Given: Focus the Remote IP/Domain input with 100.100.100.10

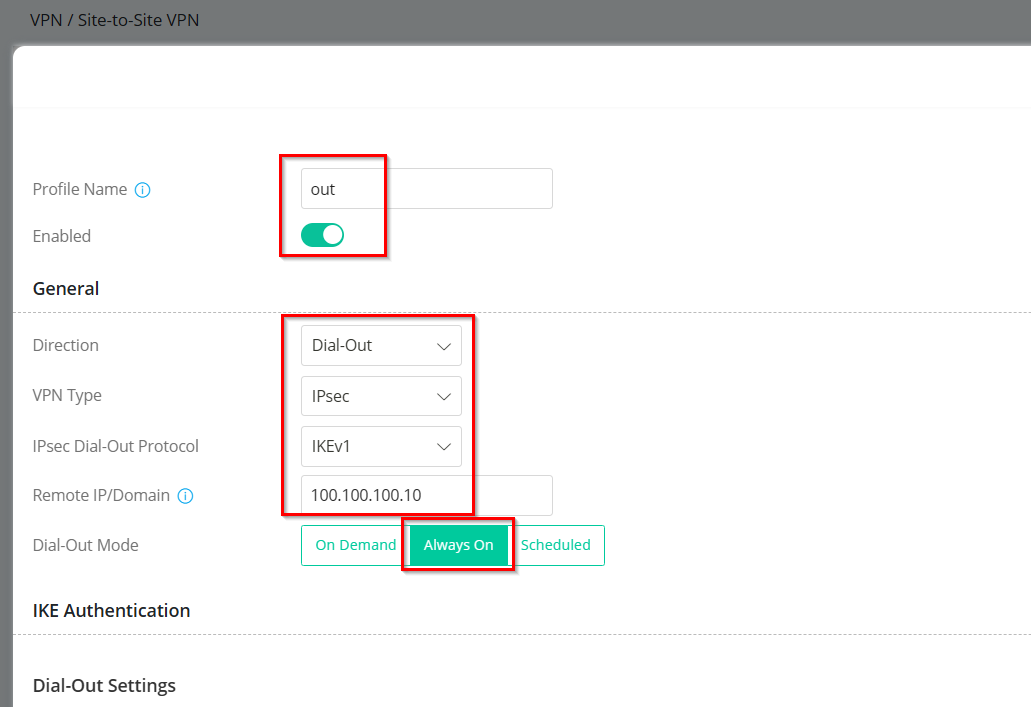Looking at the screenshot, I should coord(426,495).
